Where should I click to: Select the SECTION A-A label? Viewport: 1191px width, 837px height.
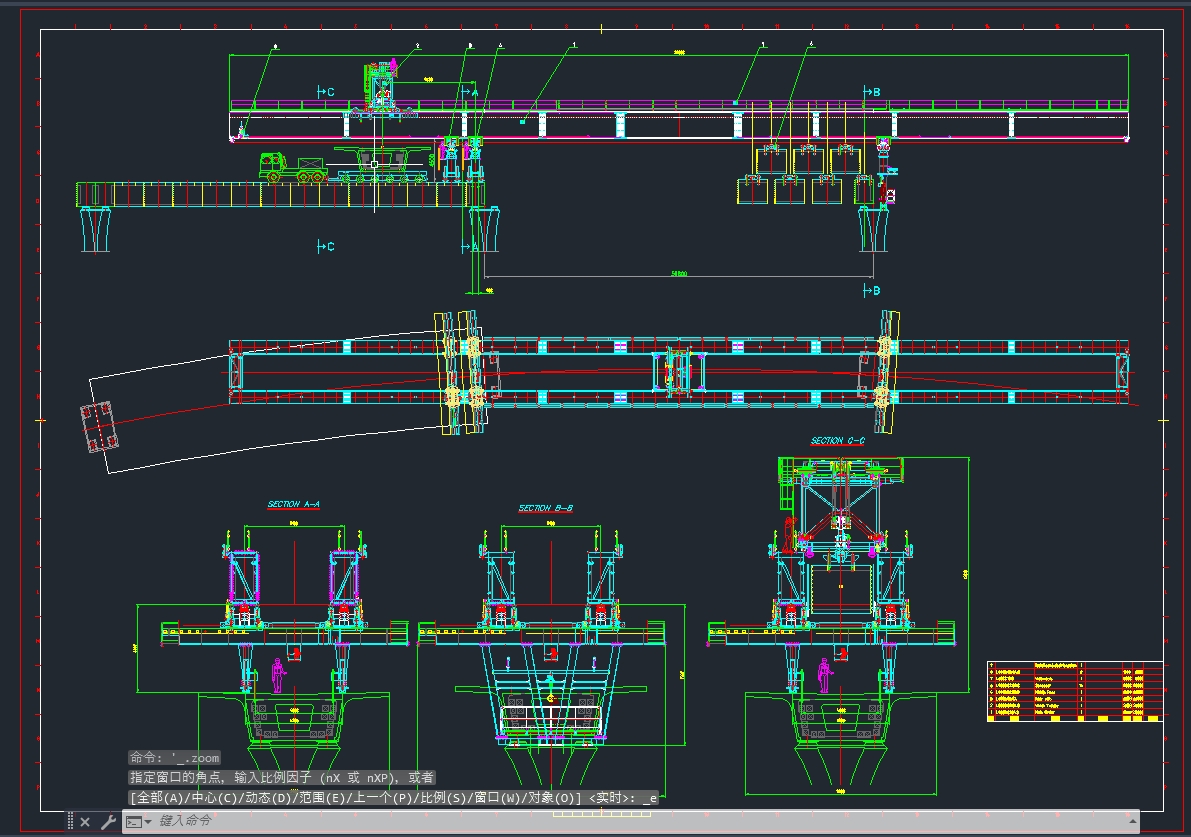click(x=293, y=504)
